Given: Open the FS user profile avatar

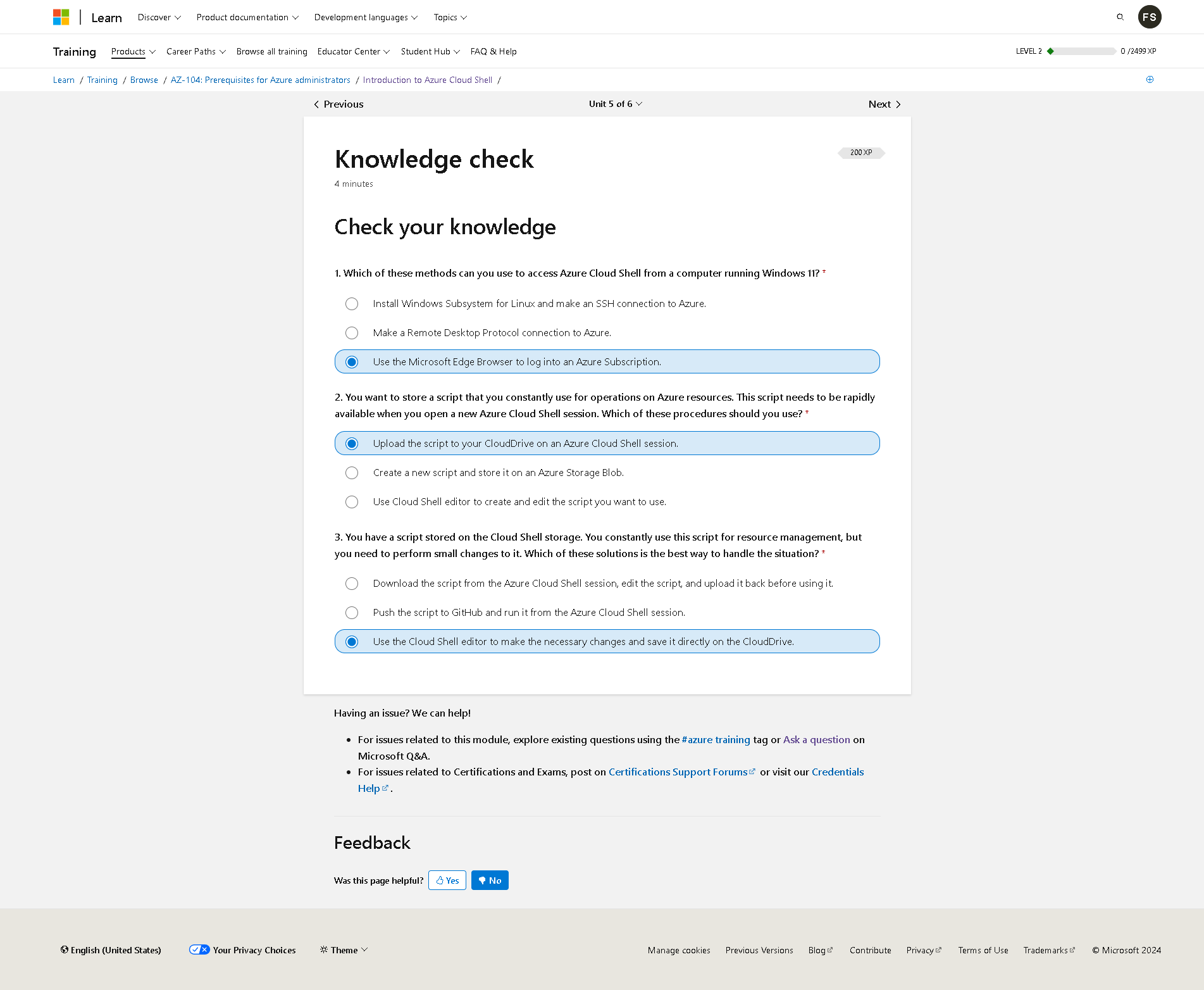Looking at the screenshot, I should 1149,17.
